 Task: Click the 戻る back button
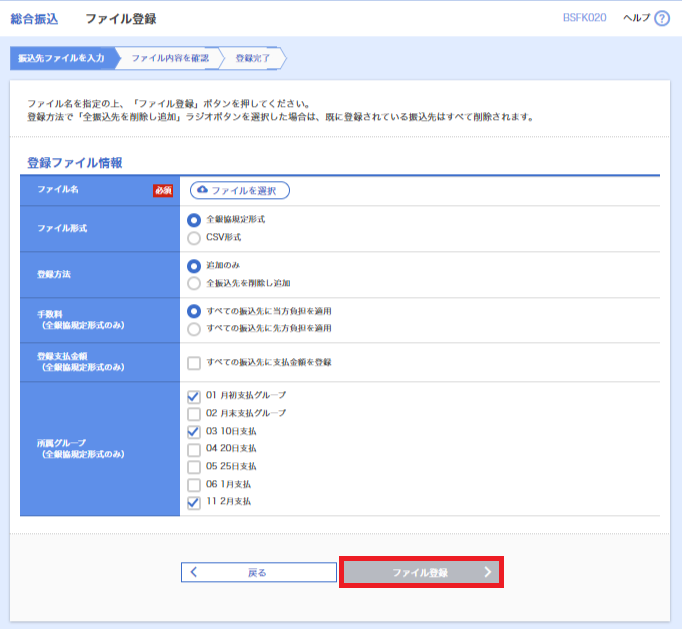[x=259, y=572]
